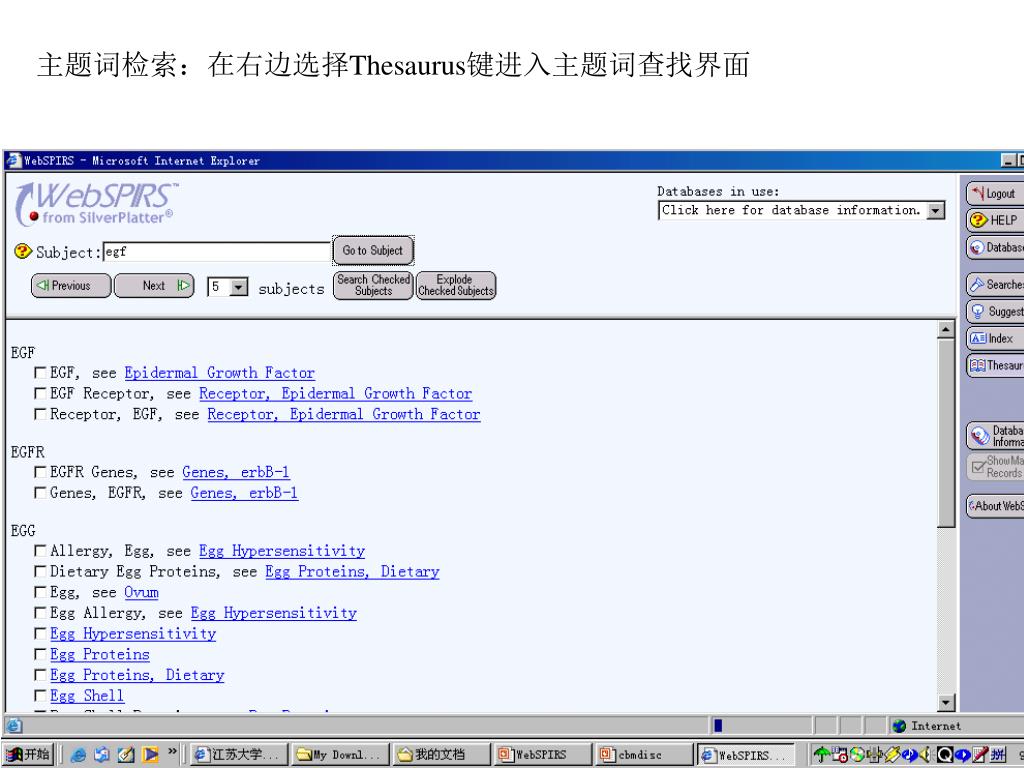
Task: Launch Internet Explorer from the quick launch bar
Action: tap(78, 755)
